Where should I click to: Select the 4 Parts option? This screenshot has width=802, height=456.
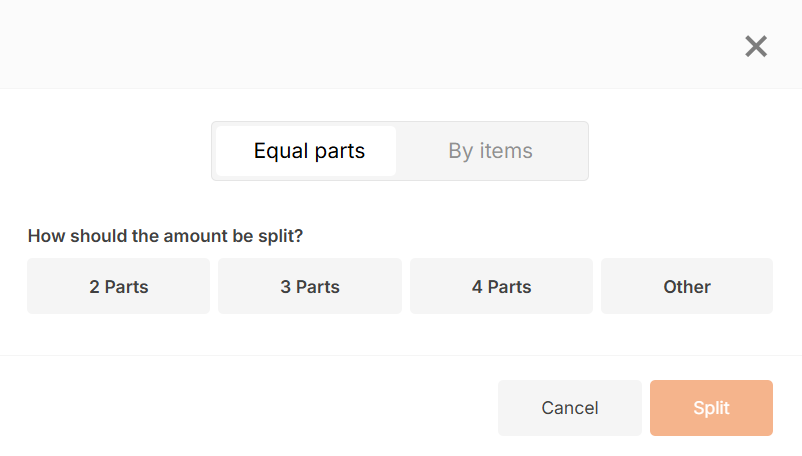(501, 286)
